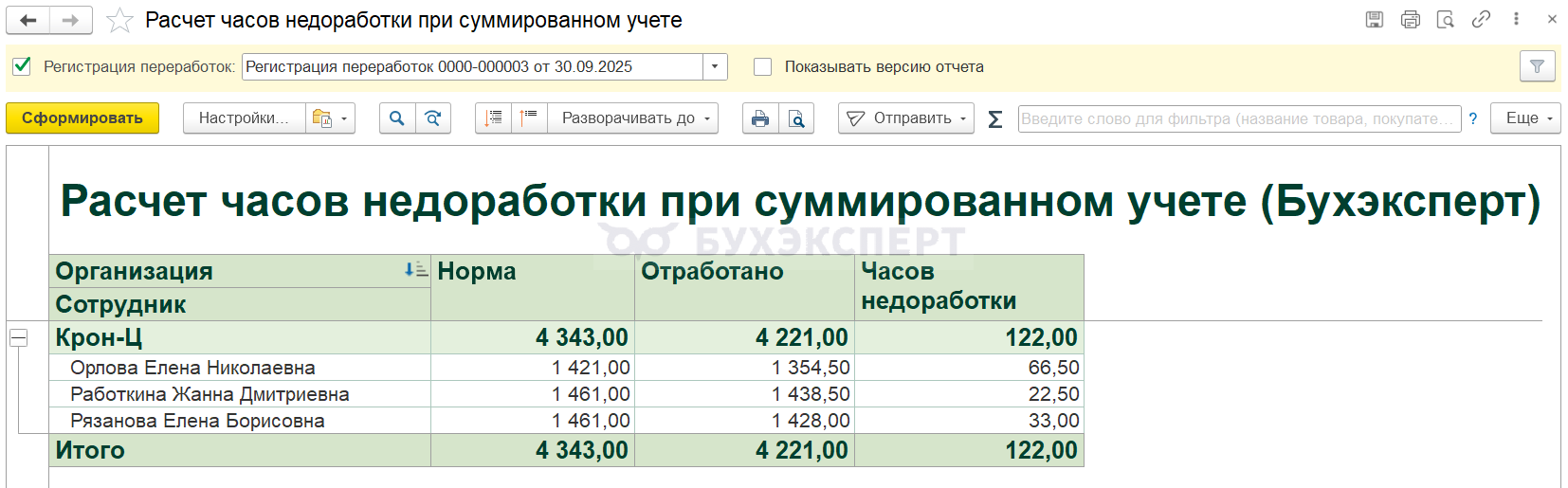Viewport: 1568px width, 488px height.
Task: Click the filter word input field
Action: (1238, 118)
